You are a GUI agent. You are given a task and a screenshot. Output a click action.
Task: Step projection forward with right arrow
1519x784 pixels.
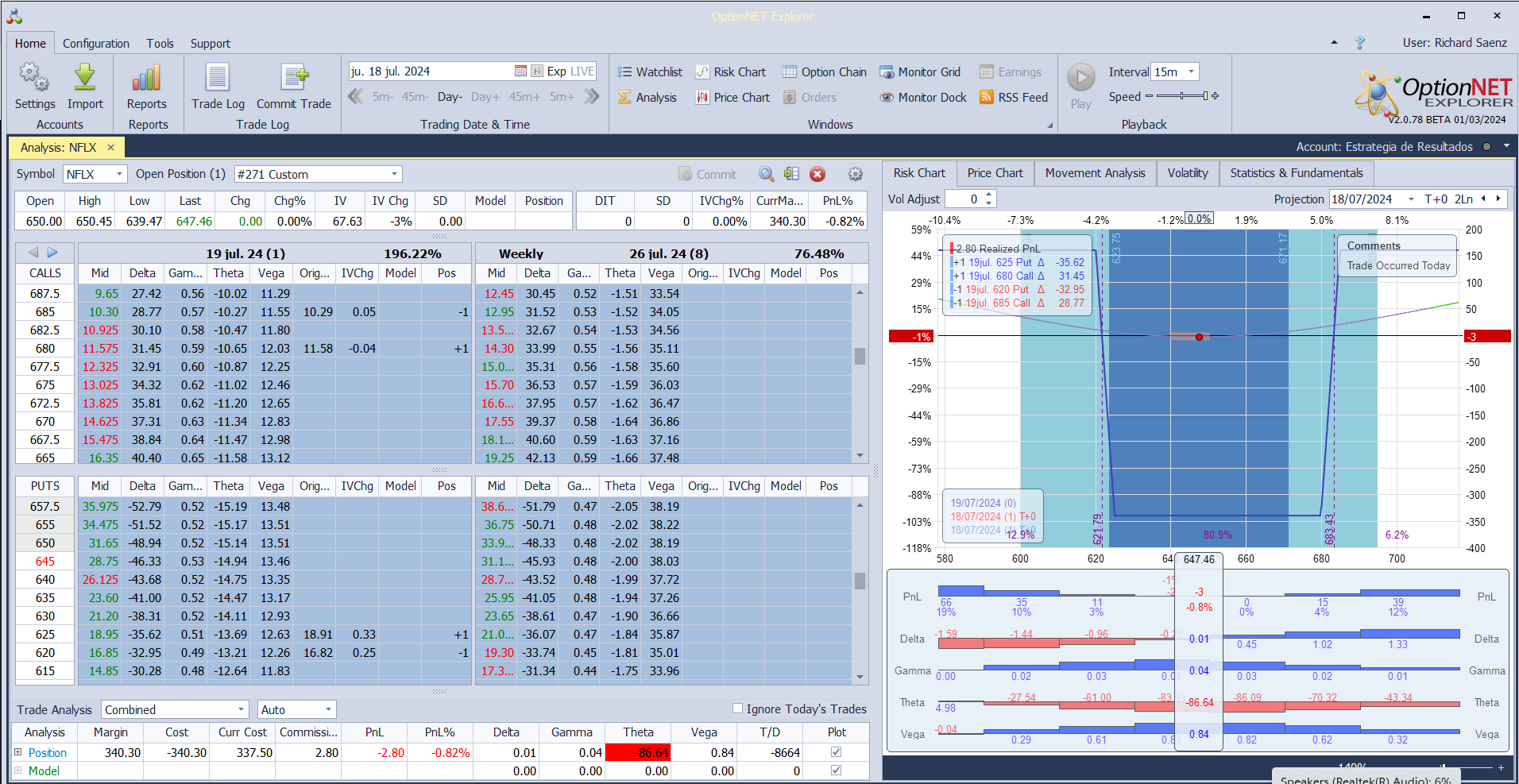(1498, 199)
